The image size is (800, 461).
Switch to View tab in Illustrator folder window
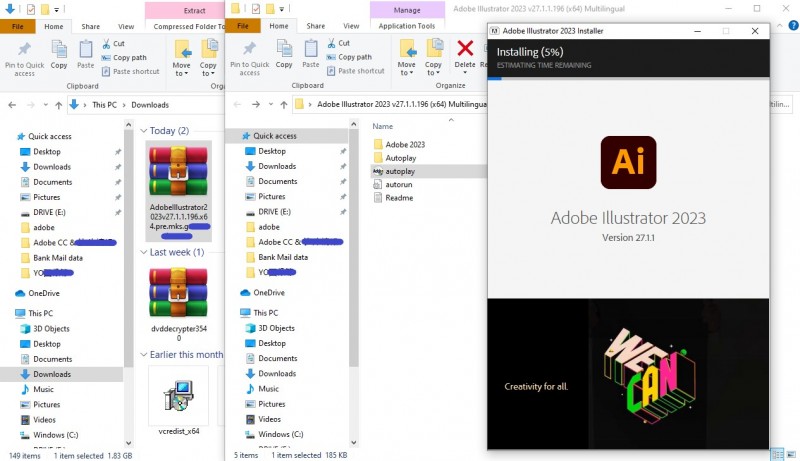pyautogui.click(x=351, y=26)
